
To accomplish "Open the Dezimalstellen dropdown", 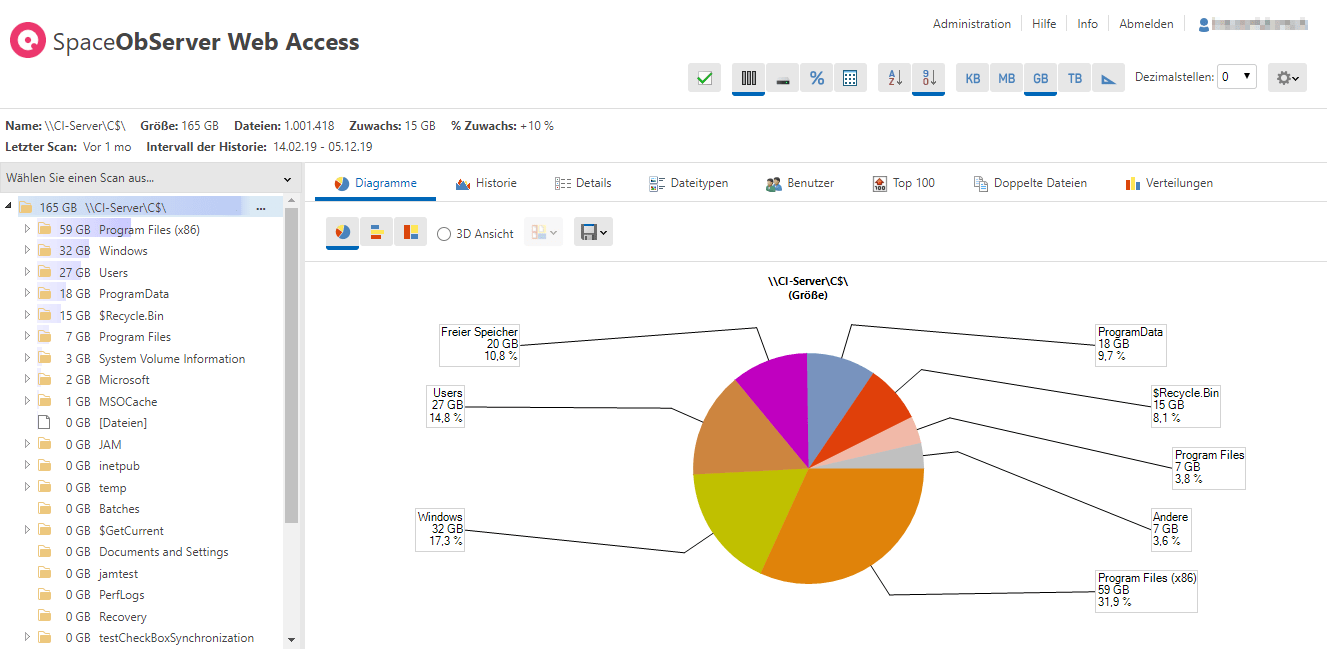I will click(1236, 77).
